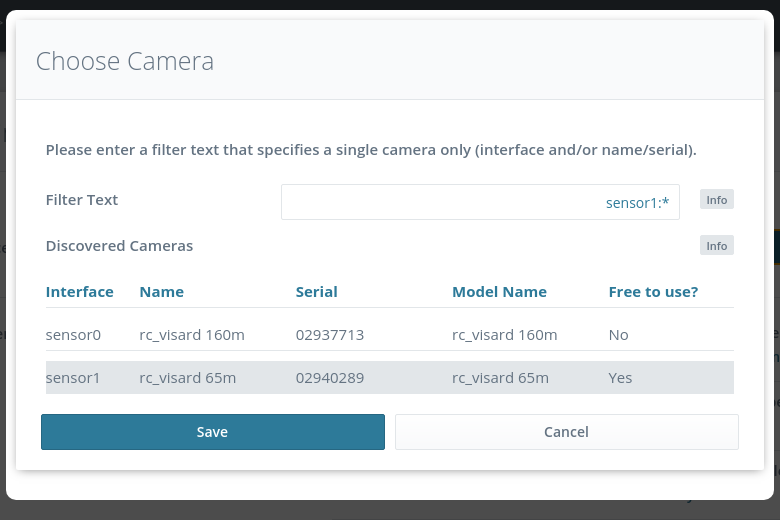Click the Filter Text input field

click(x=480, y=202)
